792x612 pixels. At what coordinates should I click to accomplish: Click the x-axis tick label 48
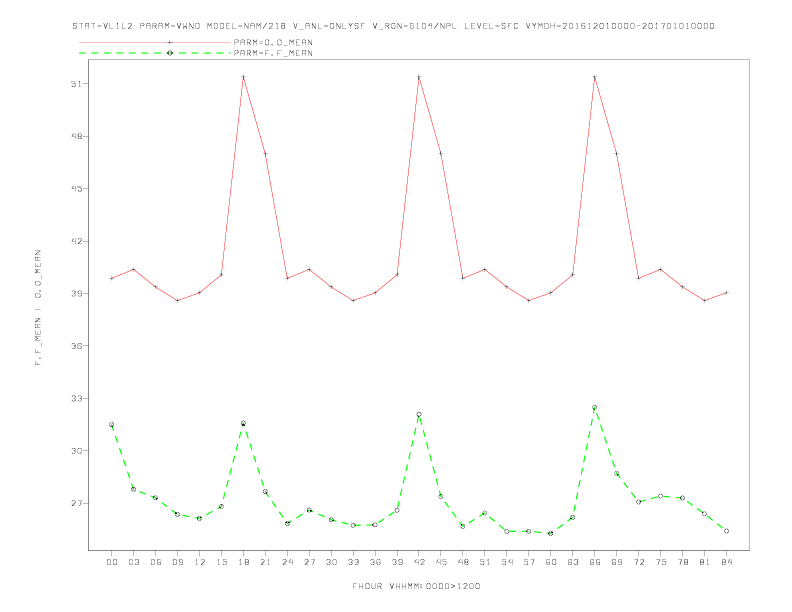(463, 562)
